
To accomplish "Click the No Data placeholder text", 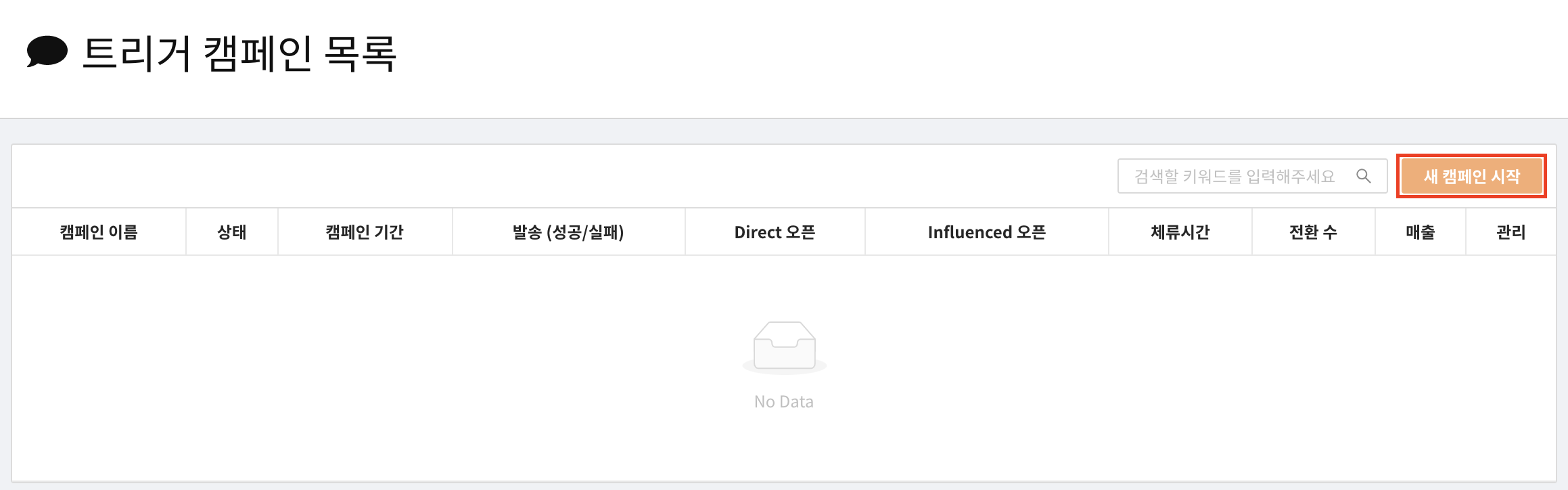I will click(784, 401).
